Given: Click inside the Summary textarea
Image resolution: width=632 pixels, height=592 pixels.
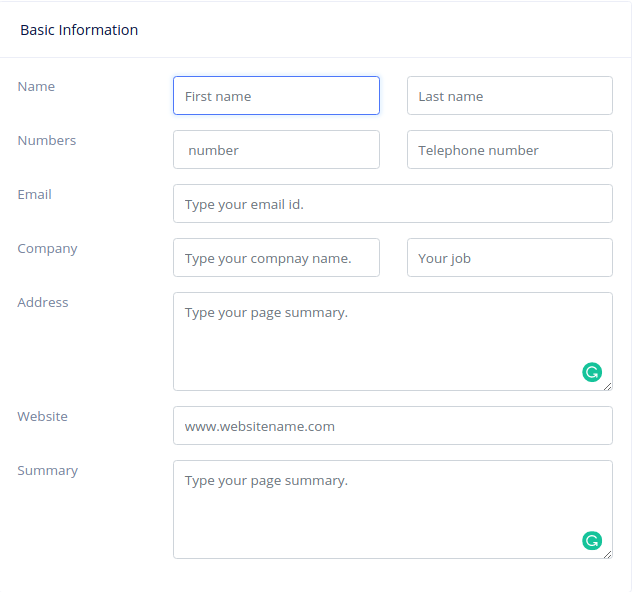Looking at the screenshot, I should [x=393, y=509].
